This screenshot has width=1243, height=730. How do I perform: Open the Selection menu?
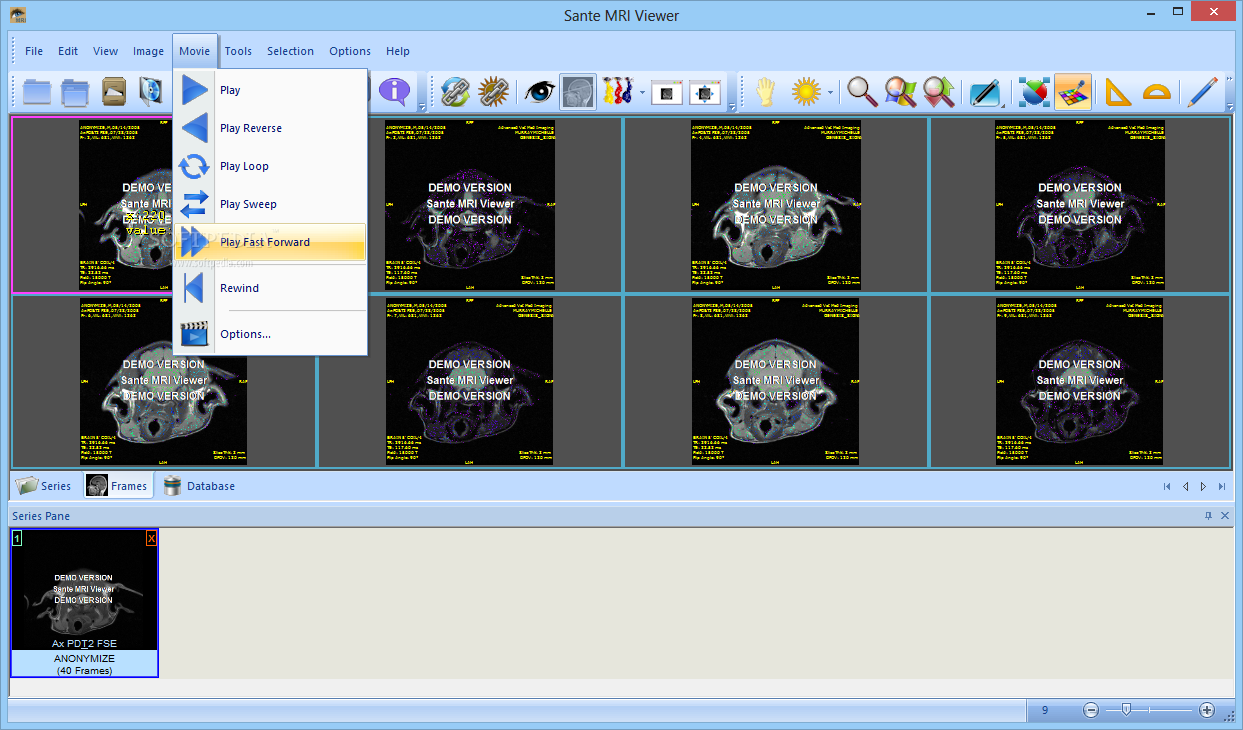point(290,51)
